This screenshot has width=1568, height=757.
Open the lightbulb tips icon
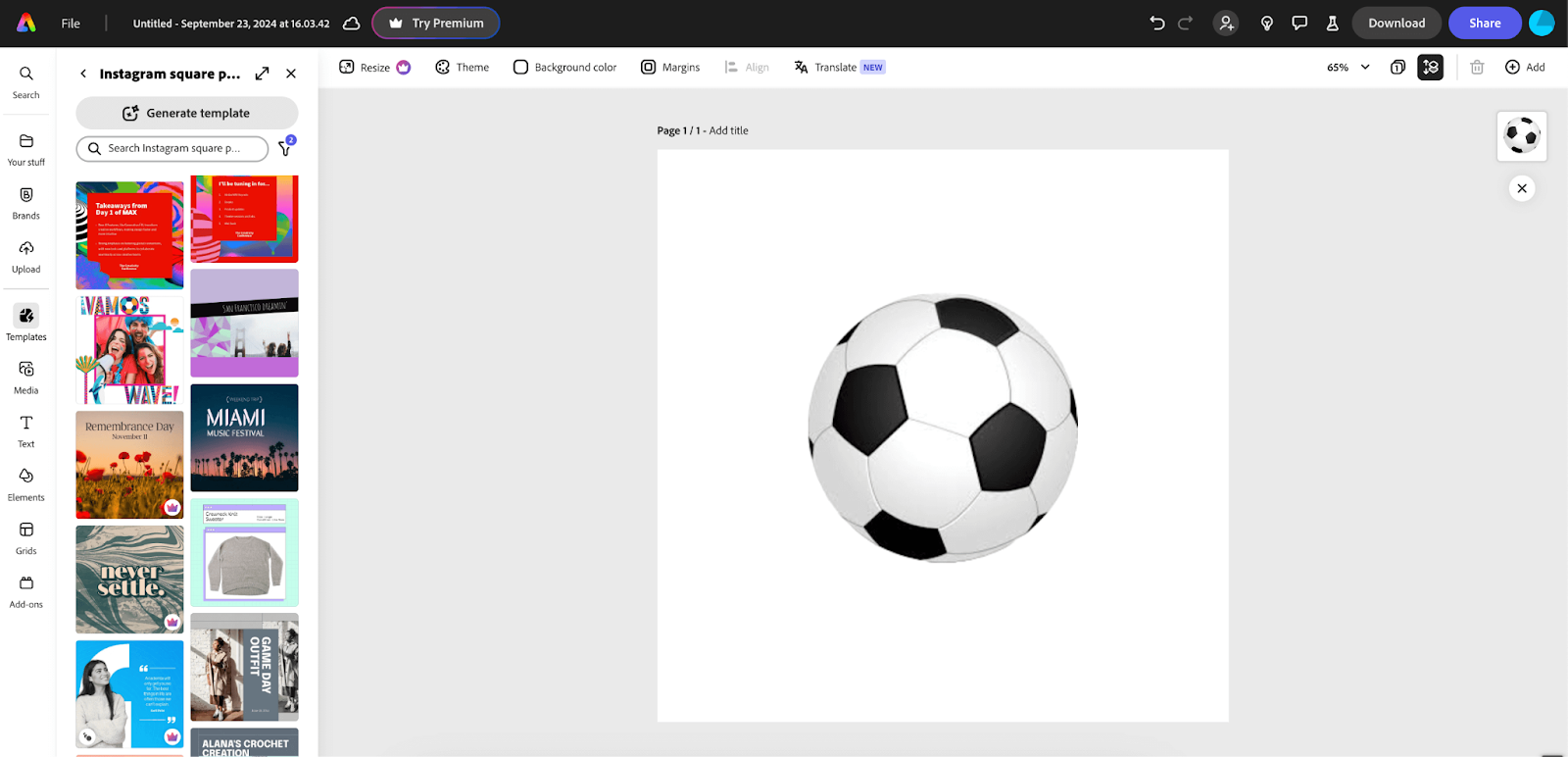[1267, 24]
